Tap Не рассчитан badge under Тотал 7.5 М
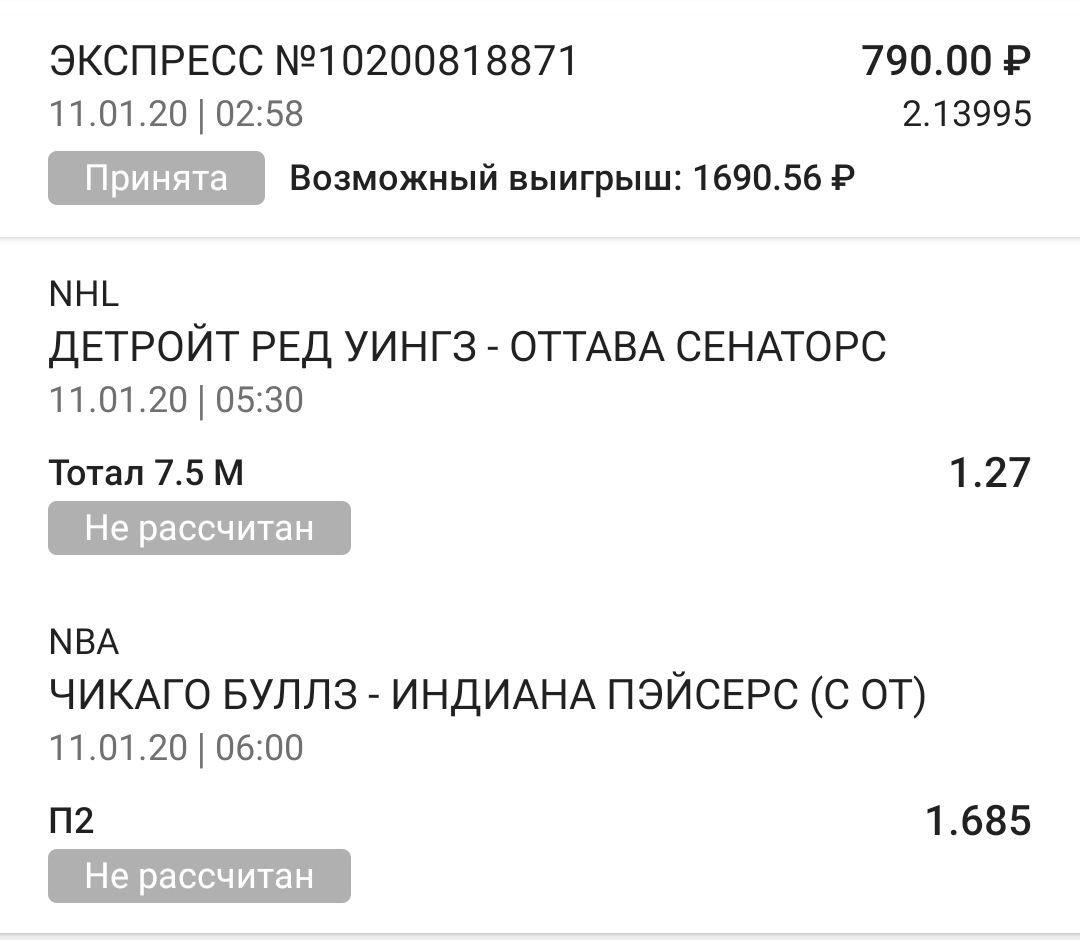1080x940 pixels. click(x=199, y=528)
